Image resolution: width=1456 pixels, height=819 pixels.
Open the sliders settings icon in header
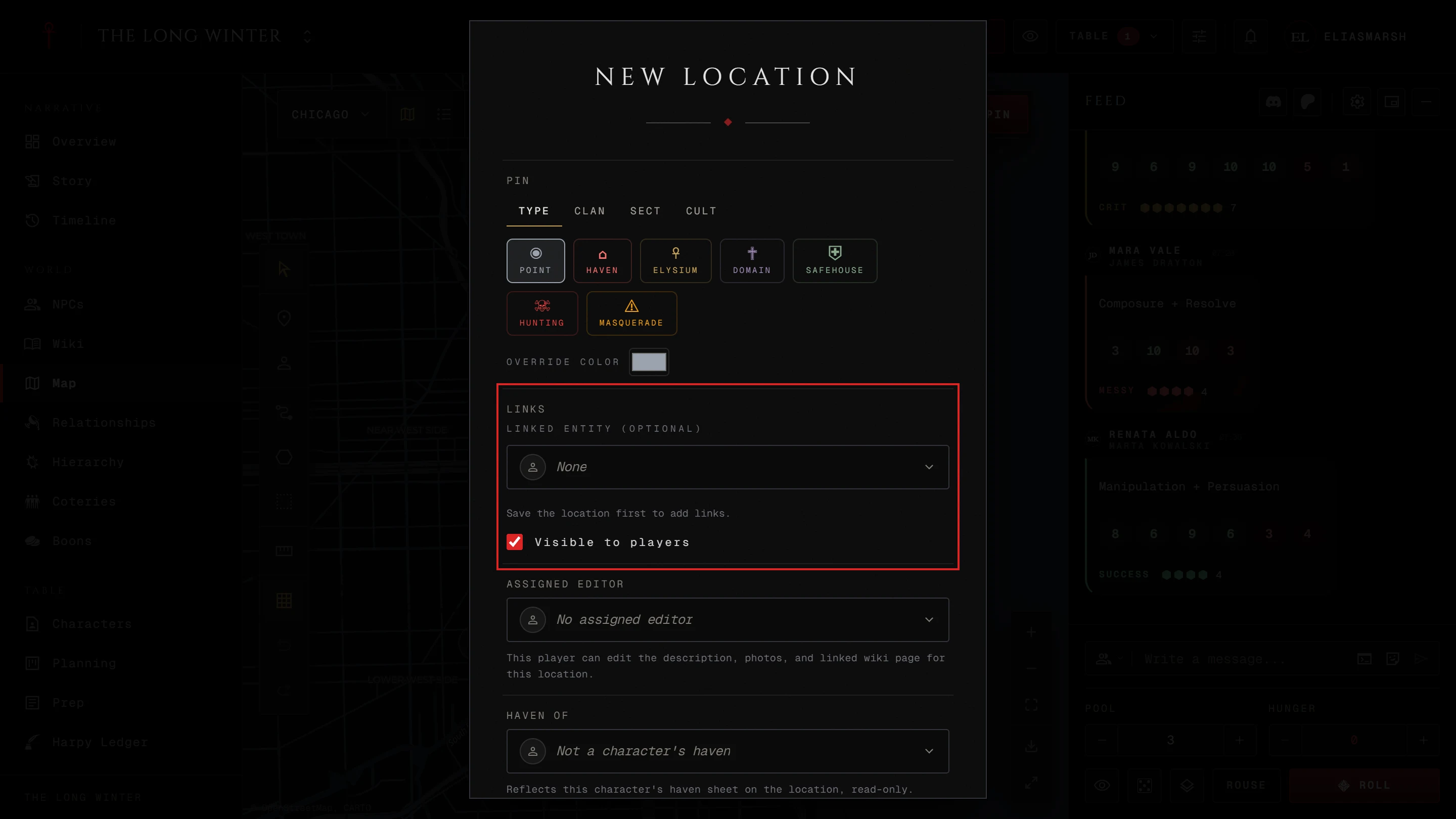[1199, 37]
